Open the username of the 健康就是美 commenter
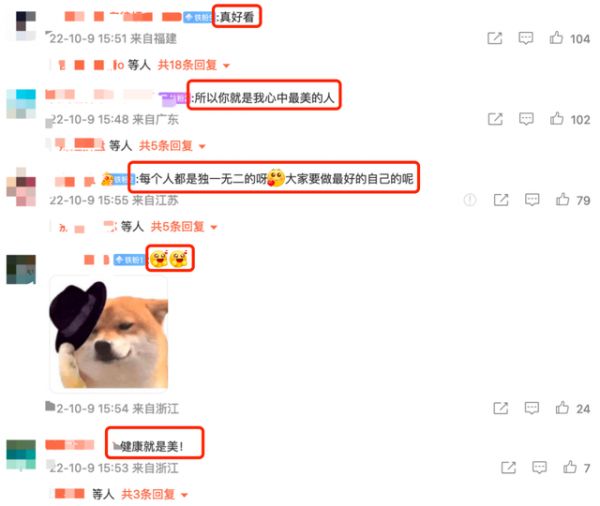This screenshot has height=506, width=600. coord(70,445)
